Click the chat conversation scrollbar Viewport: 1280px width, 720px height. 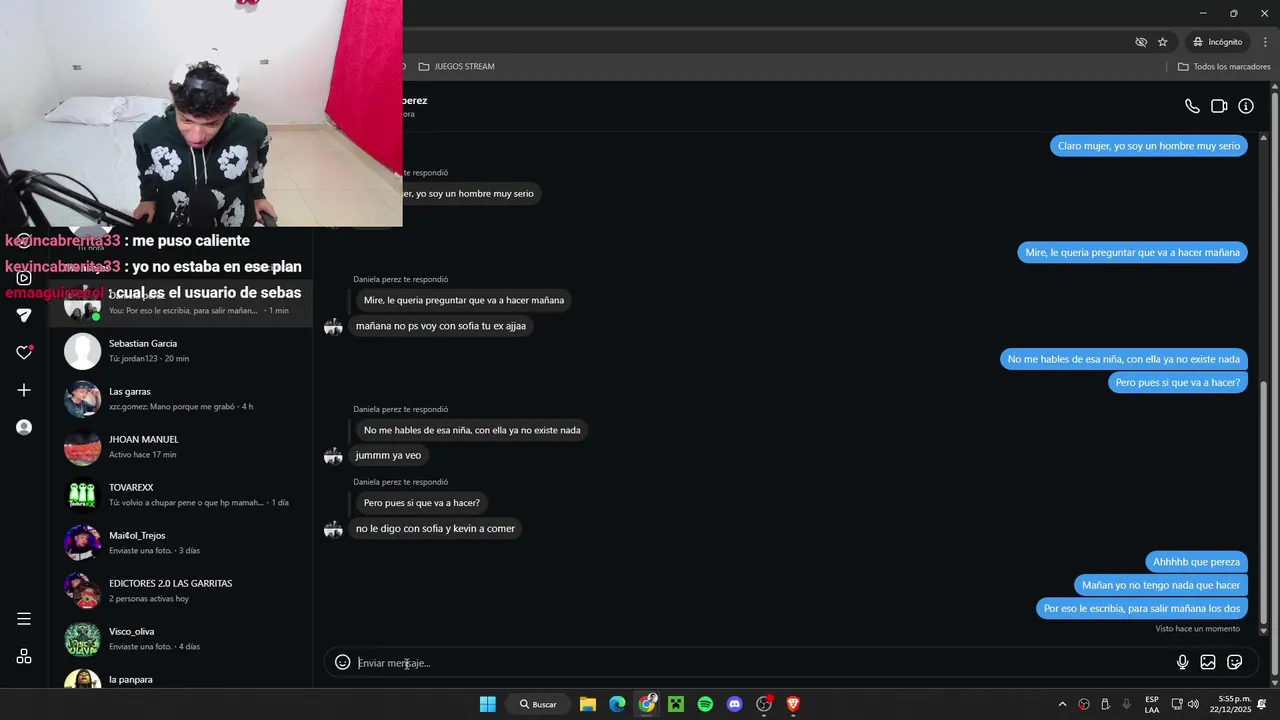[1263, 508]
